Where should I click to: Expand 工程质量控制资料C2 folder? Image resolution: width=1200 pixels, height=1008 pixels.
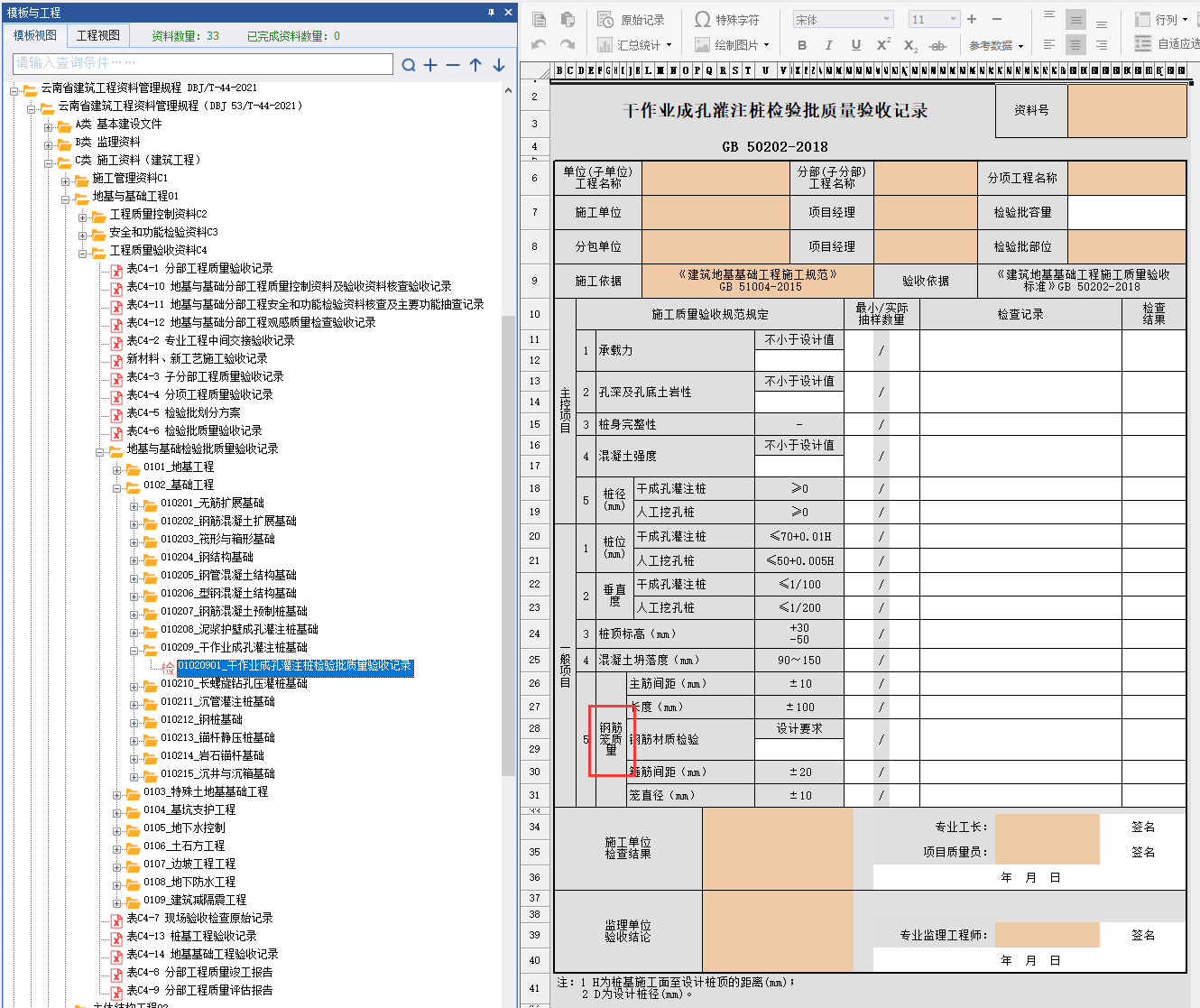click(83, 217)
